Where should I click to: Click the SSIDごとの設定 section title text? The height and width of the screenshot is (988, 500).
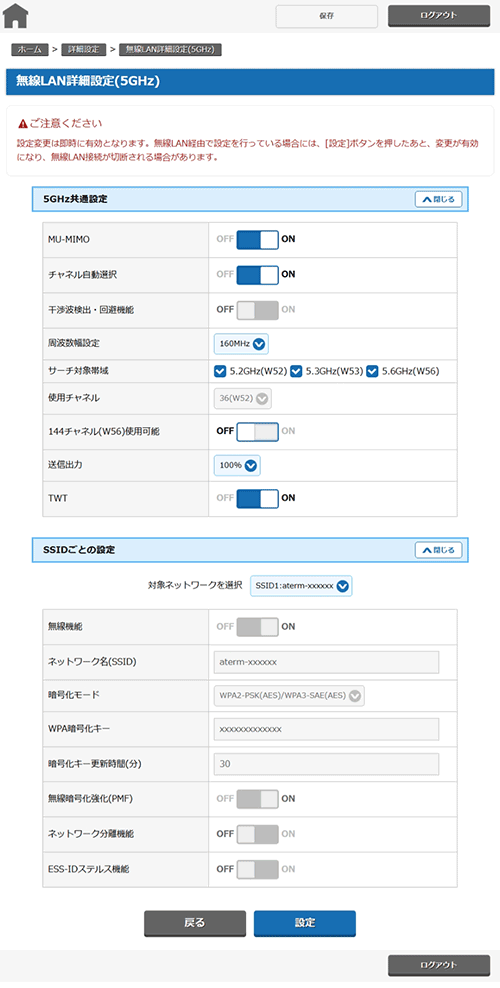tap(79, 549)
